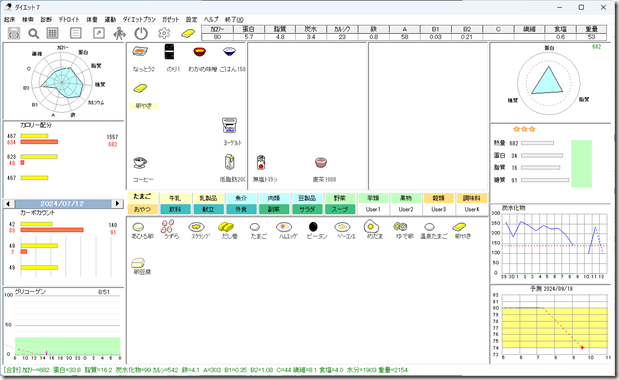The height and width of the screenshot is (380, 619).
Task: Open the 診断 menu
Action: click(46, 19)
